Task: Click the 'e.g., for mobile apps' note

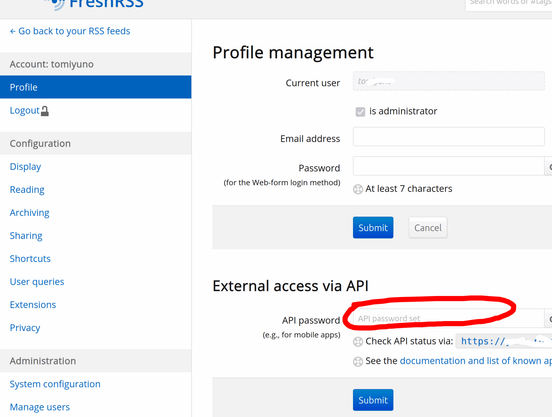Action: 301,335
